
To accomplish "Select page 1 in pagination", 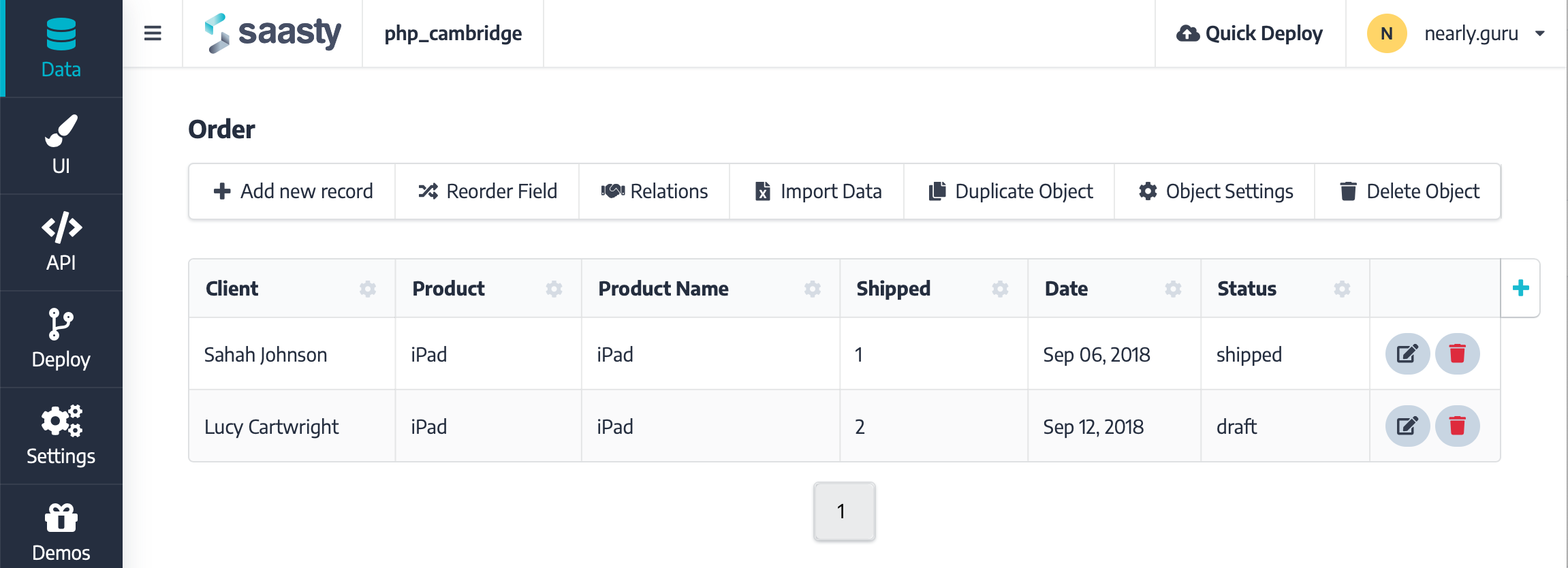I will 844,511.
